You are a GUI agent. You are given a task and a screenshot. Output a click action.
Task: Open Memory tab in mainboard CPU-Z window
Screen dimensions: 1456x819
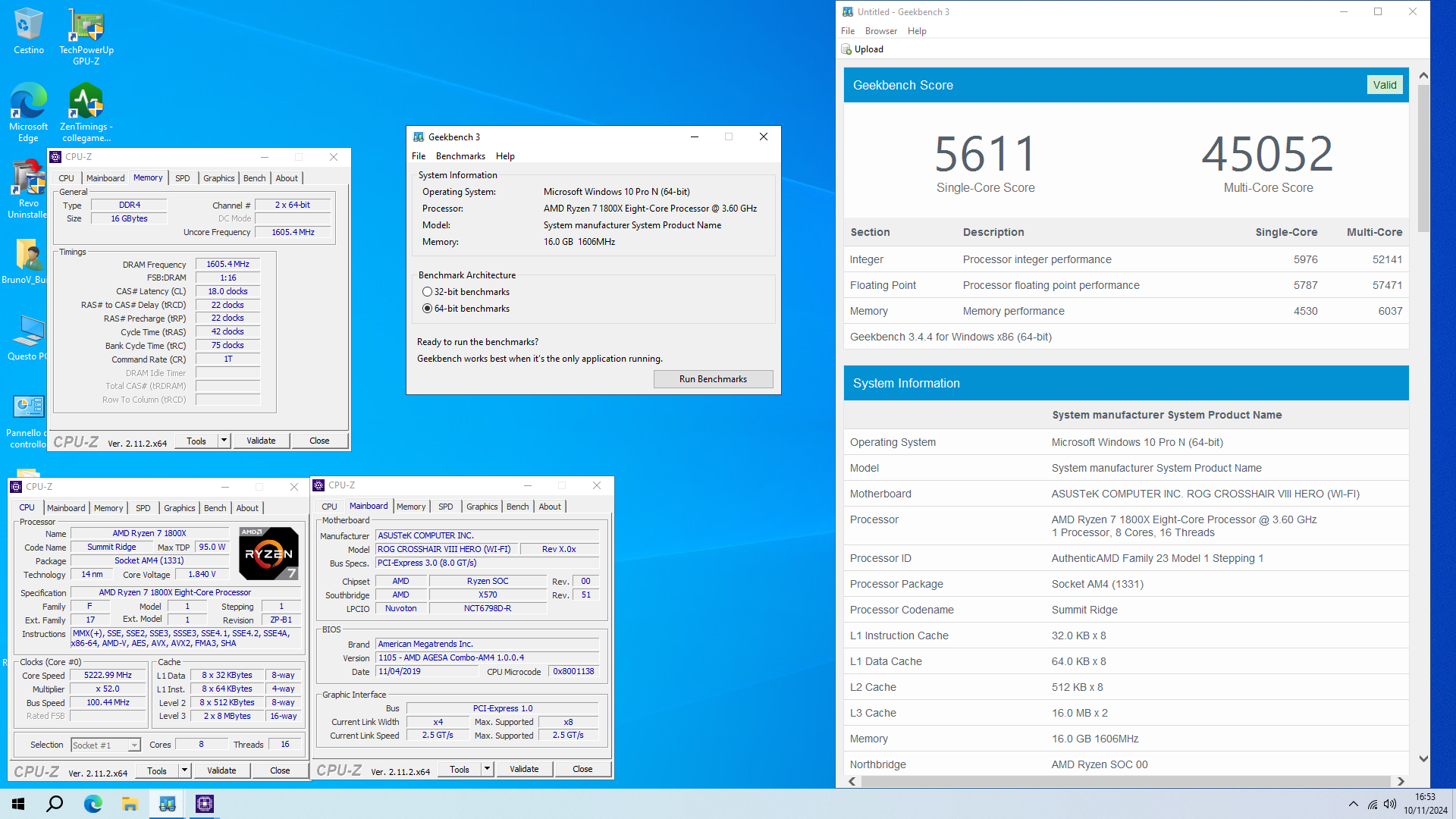tap(411, 507)
